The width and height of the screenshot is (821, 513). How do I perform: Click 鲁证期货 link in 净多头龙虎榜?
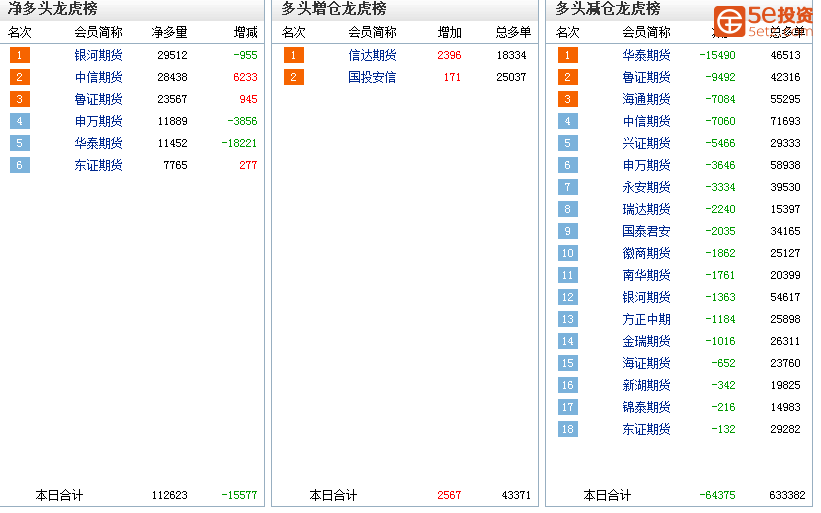point(98,99)
